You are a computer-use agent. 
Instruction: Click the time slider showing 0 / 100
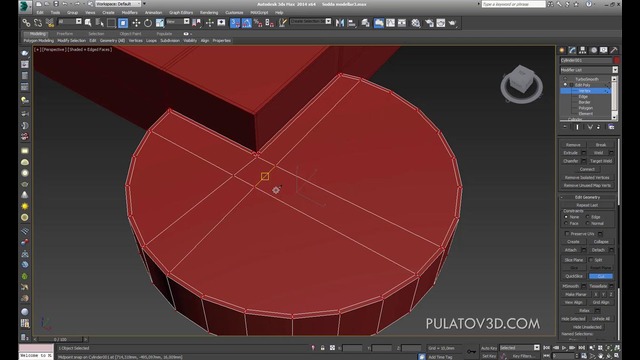pyautogui.click(x=60, y=339)
